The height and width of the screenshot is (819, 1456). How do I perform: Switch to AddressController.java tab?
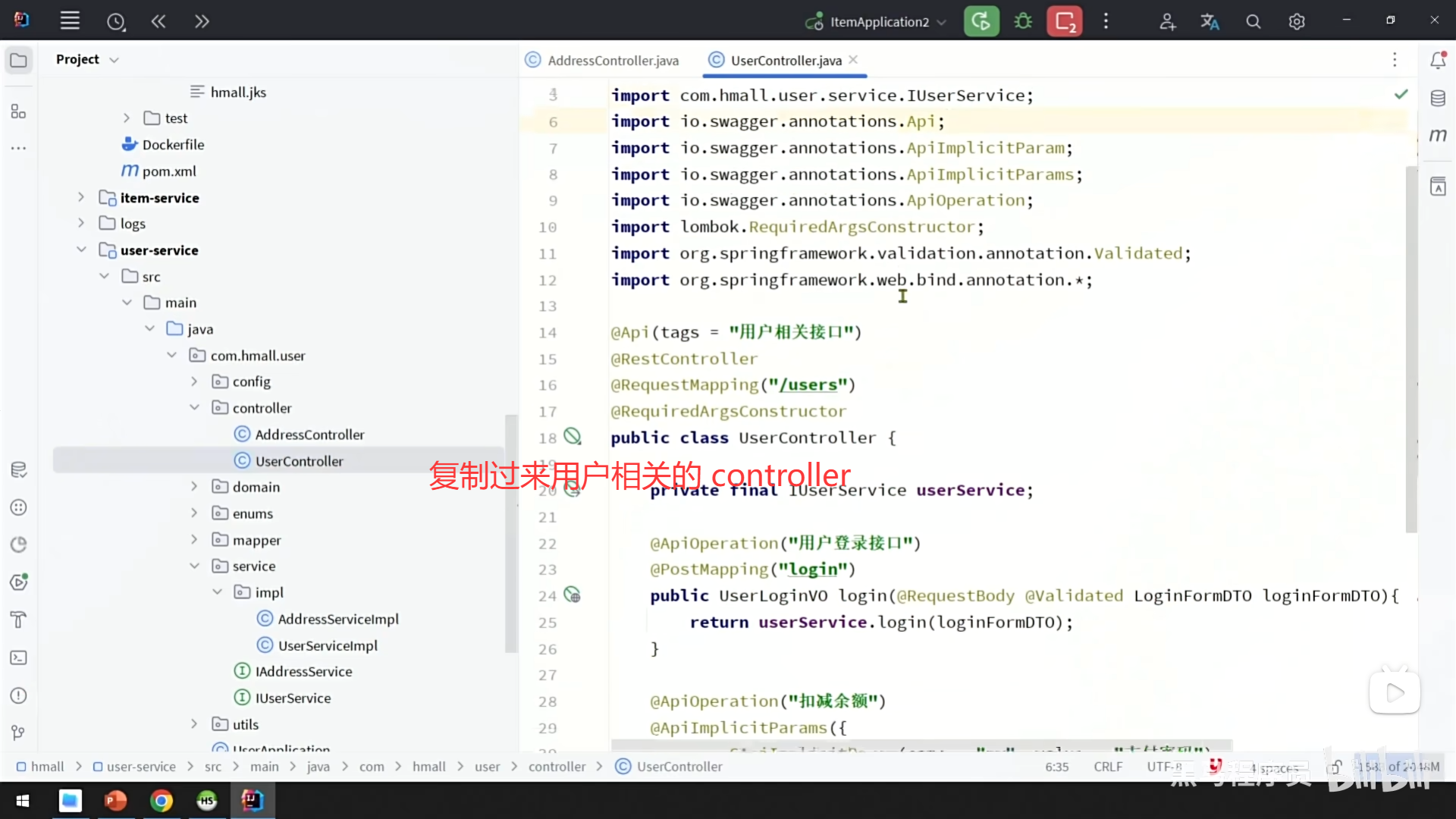click(612, 61)
